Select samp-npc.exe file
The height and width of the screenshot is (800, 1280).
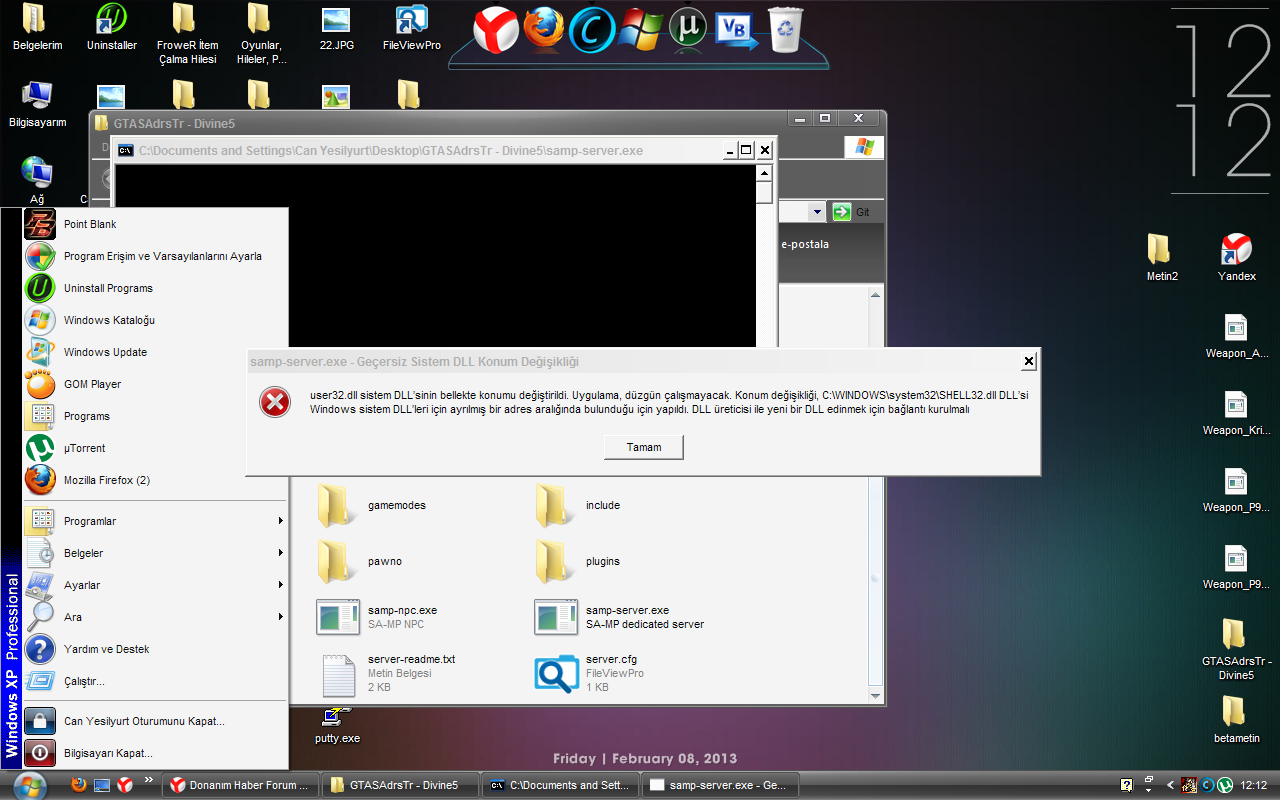(378, 617)
